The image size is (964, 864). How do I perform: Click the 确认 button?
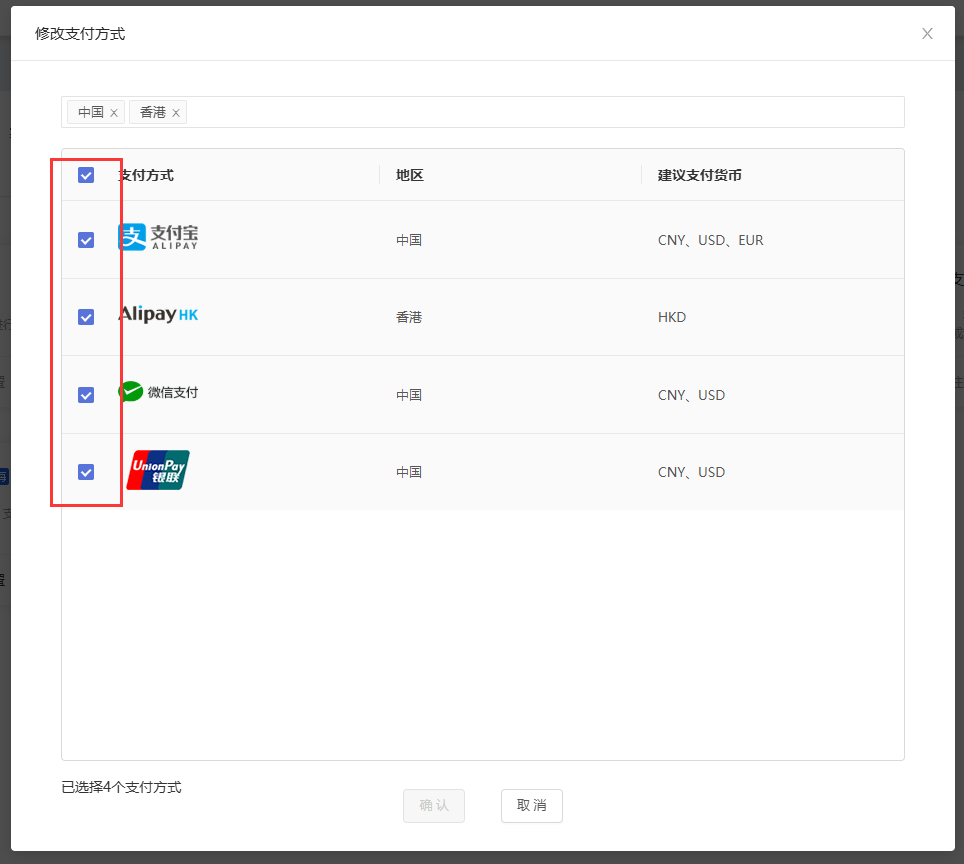pos(434,805)
